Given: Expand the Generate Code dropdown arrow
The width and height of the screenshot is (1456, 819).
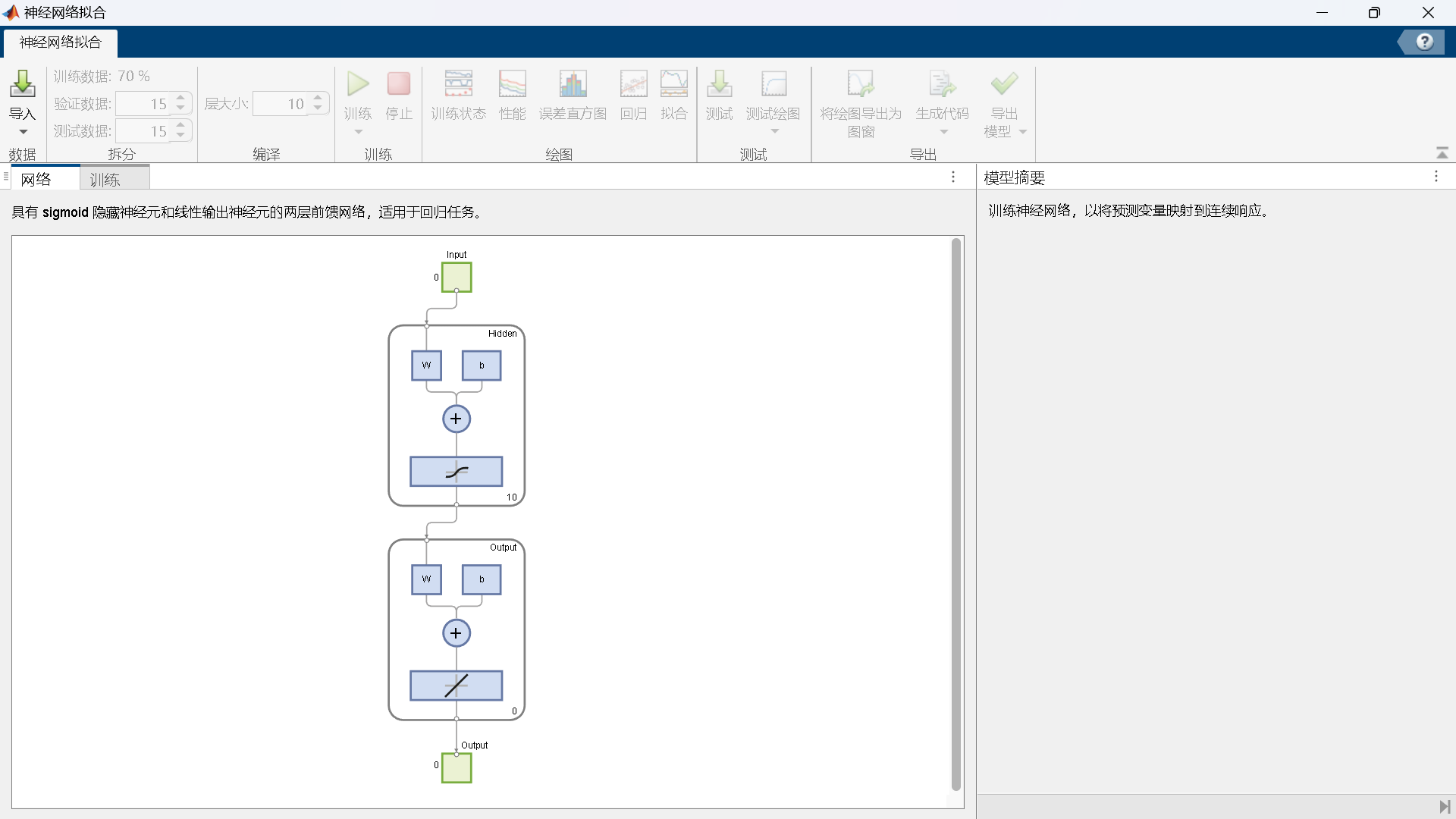Looking at the screenshot, I should click(x=943, y=132).
